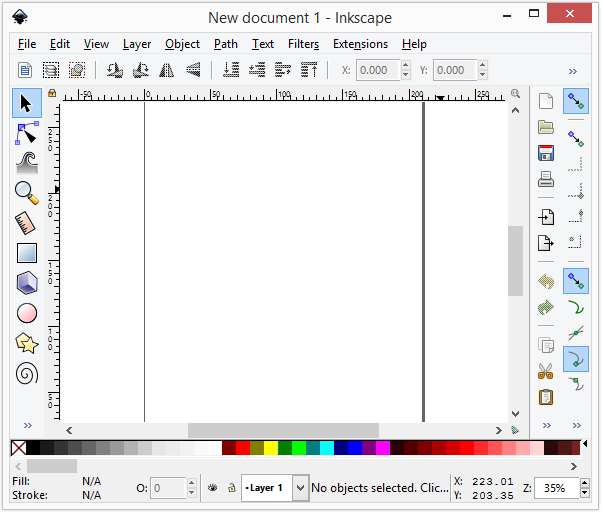Image resolution: width=604 pixels, height=512 pixels.
Task: Toggle snap to edge midpoints
Action: coord(576,217)
